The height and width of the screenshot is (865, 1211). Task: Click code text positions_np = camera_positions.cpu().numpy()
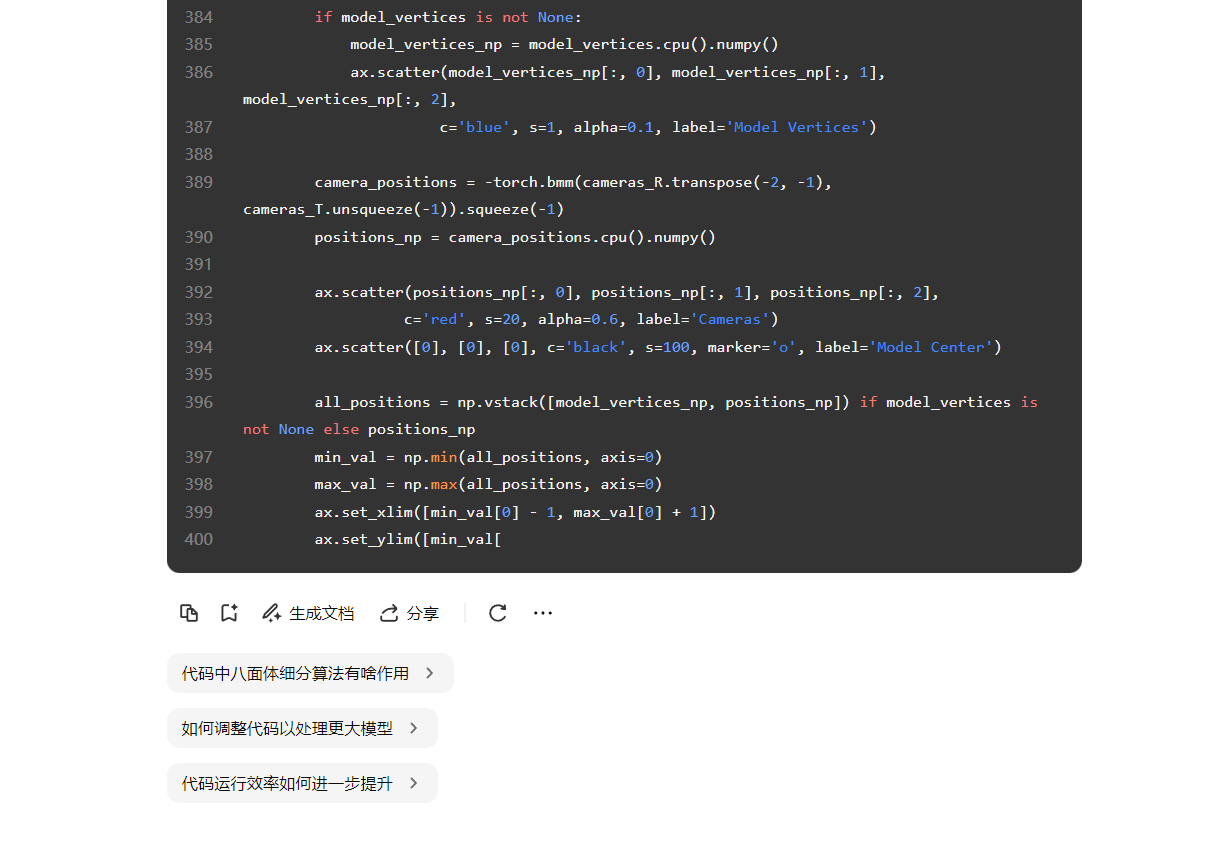click(x=515, y=237)
